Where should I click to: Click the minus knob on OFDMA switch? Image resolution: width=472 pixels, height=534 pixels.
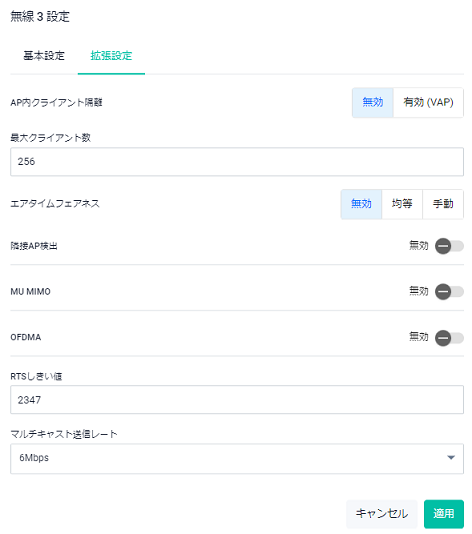443,338
